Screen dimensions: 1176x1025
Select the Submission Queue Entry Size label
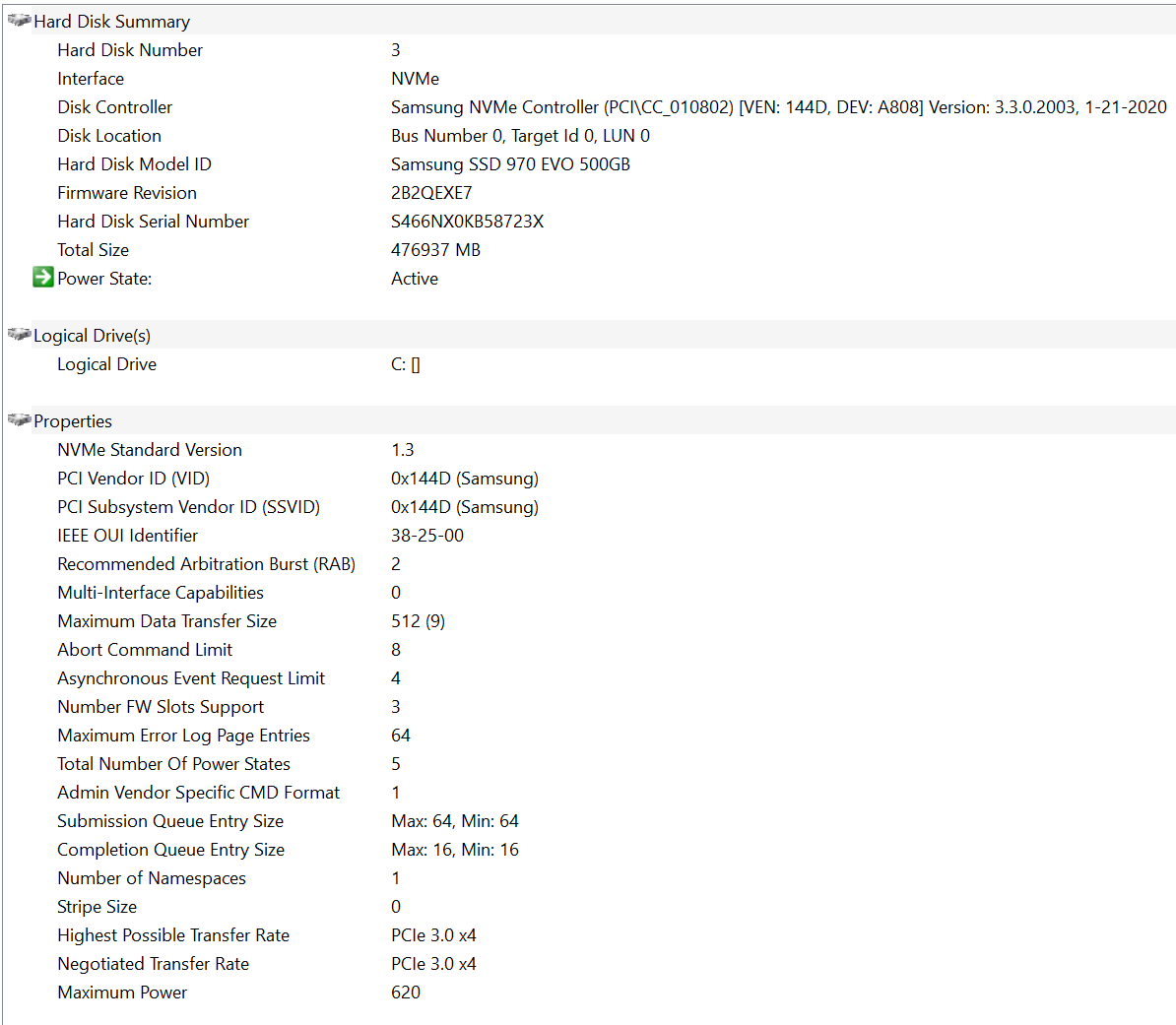(170, 821)
